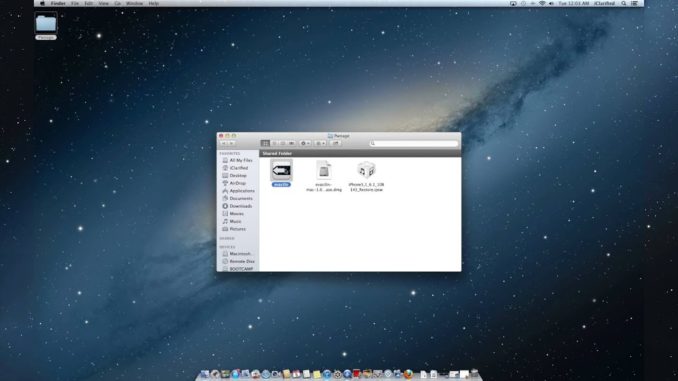This screenshot has width=678, height=381.
Task: Go forward with the Finder forward arrow
Action: 232,143
